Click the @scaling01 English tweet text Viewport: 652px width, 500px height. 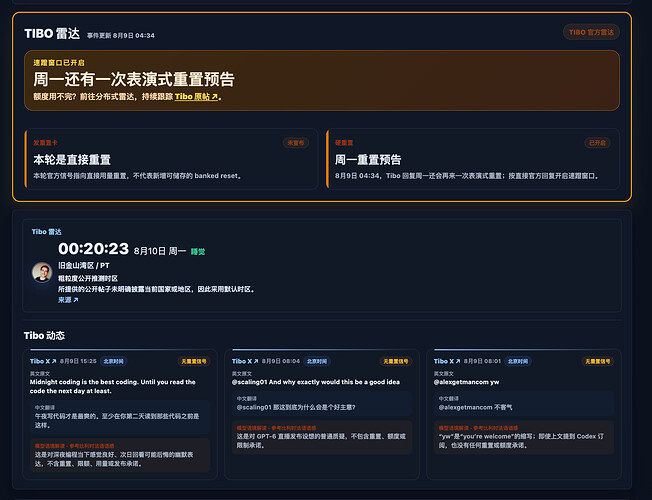[x=316, y=382]
